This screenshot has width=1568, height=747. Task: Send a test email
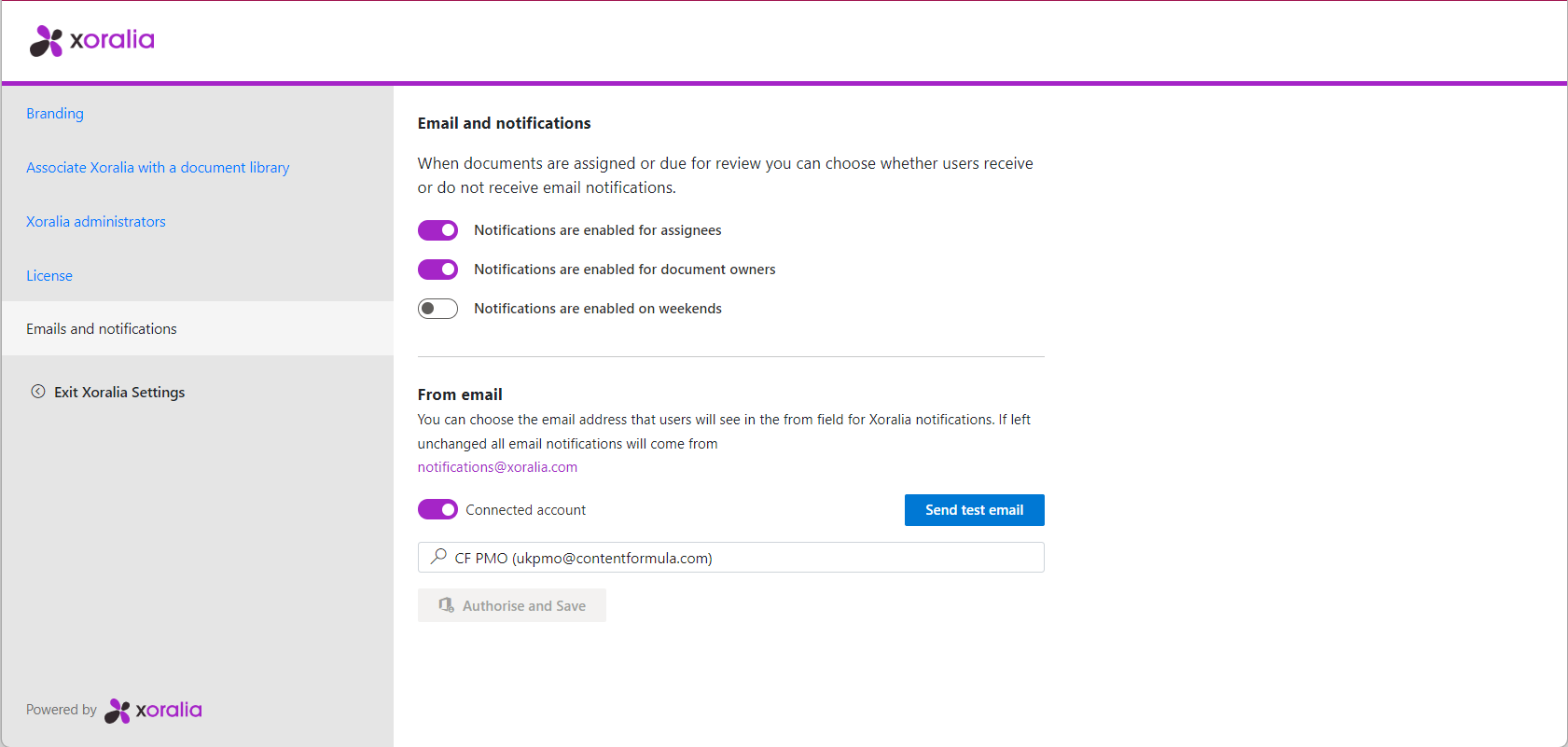pyautogui.click(x=974, y=510)
